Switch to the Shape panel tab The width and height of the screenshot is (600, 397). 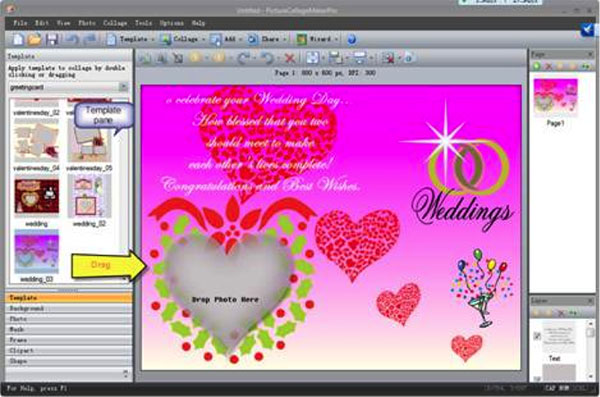pyautogui.click(x=69, y=361)
